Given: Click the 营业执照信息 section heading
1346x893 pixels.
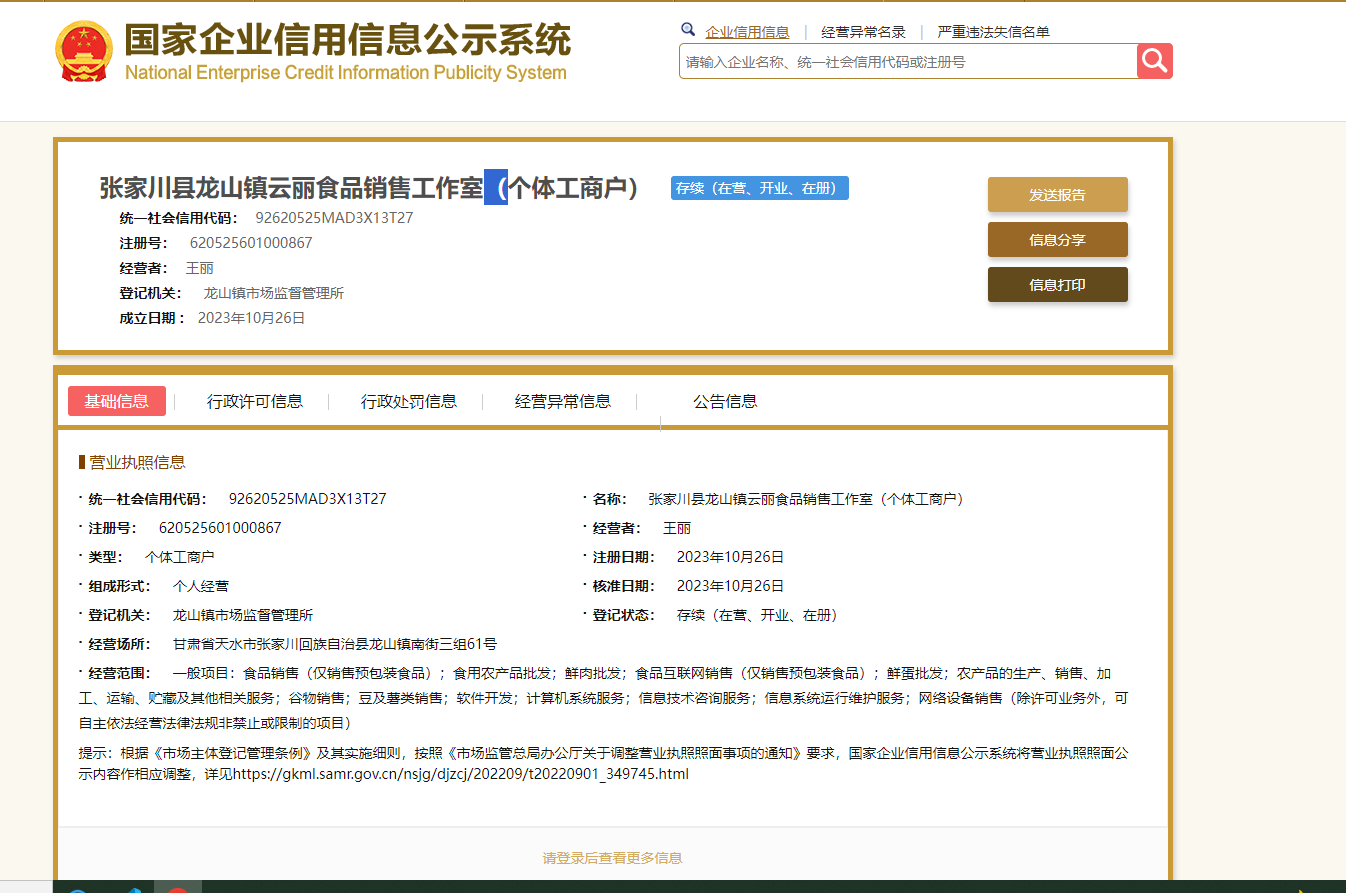Looking at the screenshot, I should (137, 462).
